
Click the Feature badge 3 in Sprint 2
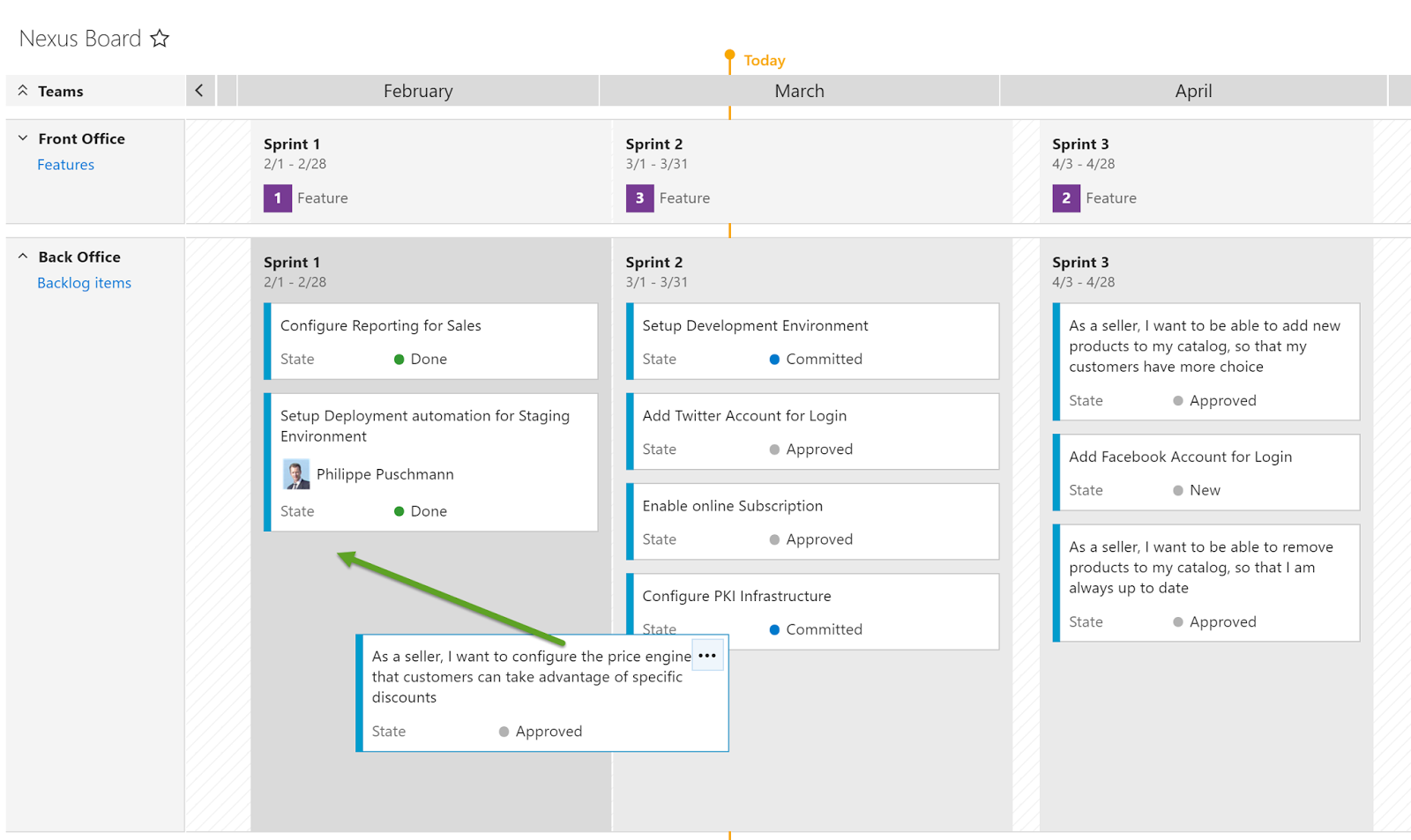[x=639, y=197]
